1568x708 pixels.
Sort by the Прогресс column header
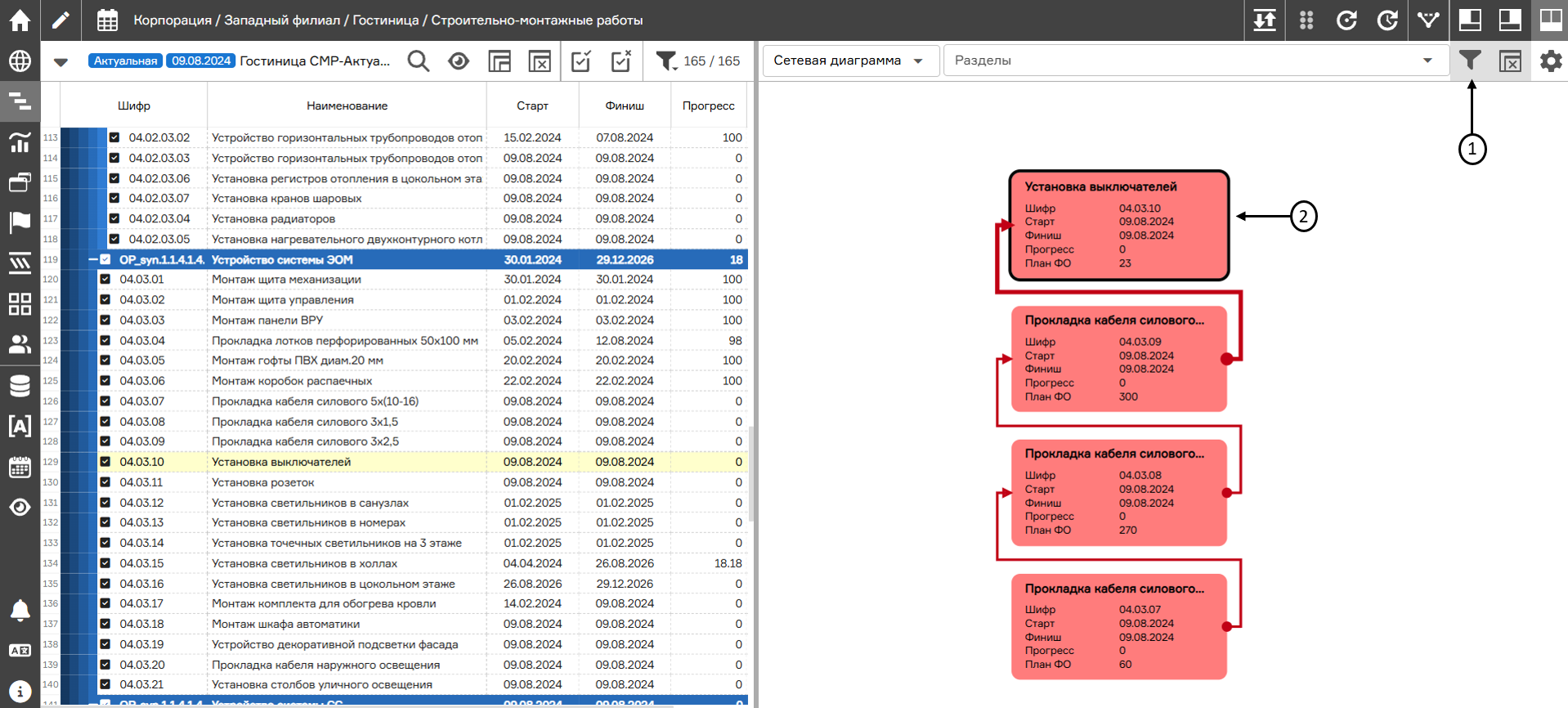(709, 105)
